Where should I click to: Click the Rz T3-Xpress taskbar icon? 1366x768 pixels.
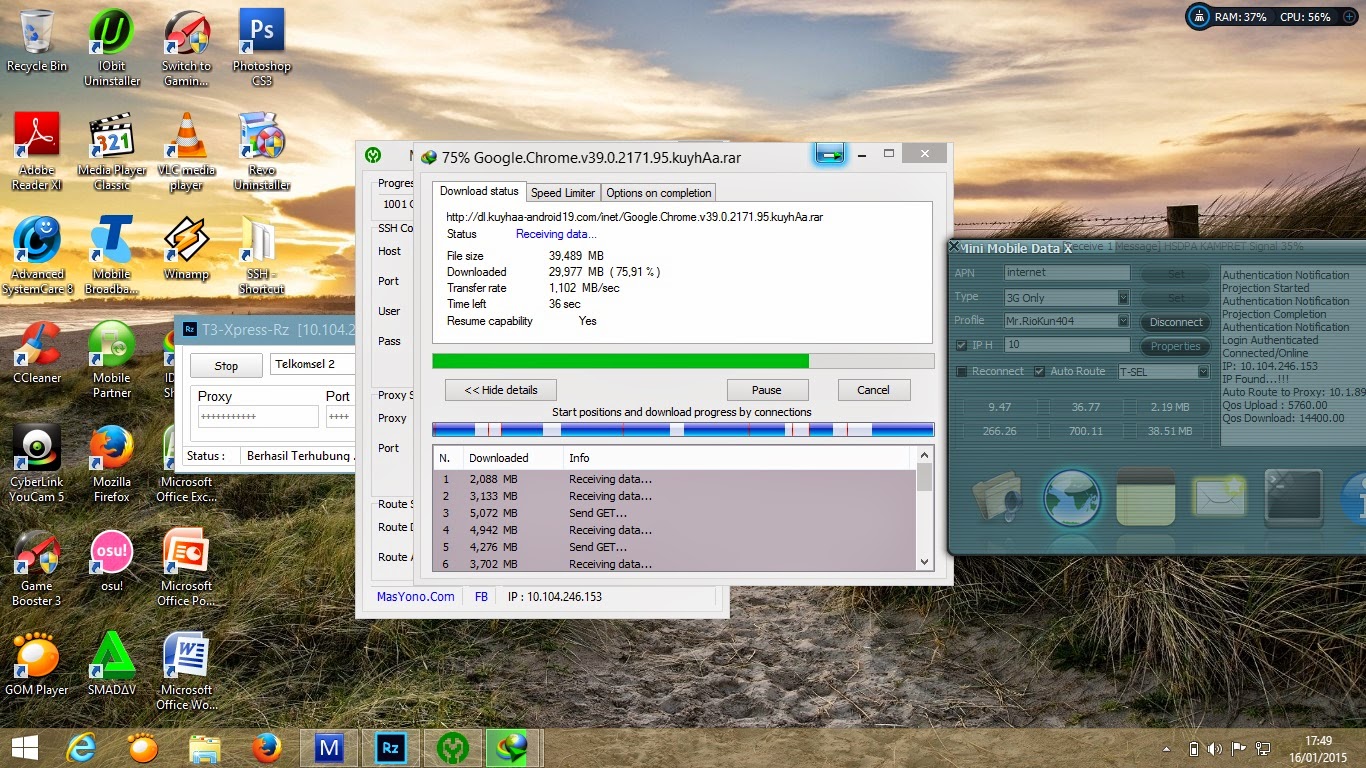(391, 748)
